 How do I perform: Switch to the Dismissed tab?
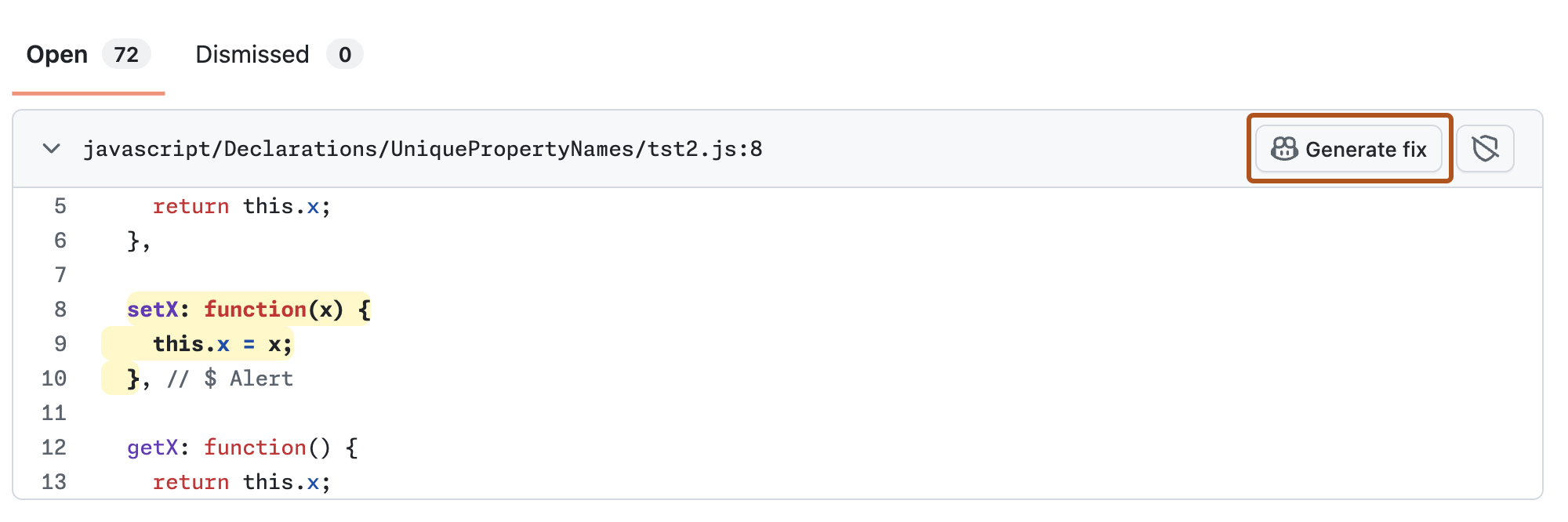(252, 54)
